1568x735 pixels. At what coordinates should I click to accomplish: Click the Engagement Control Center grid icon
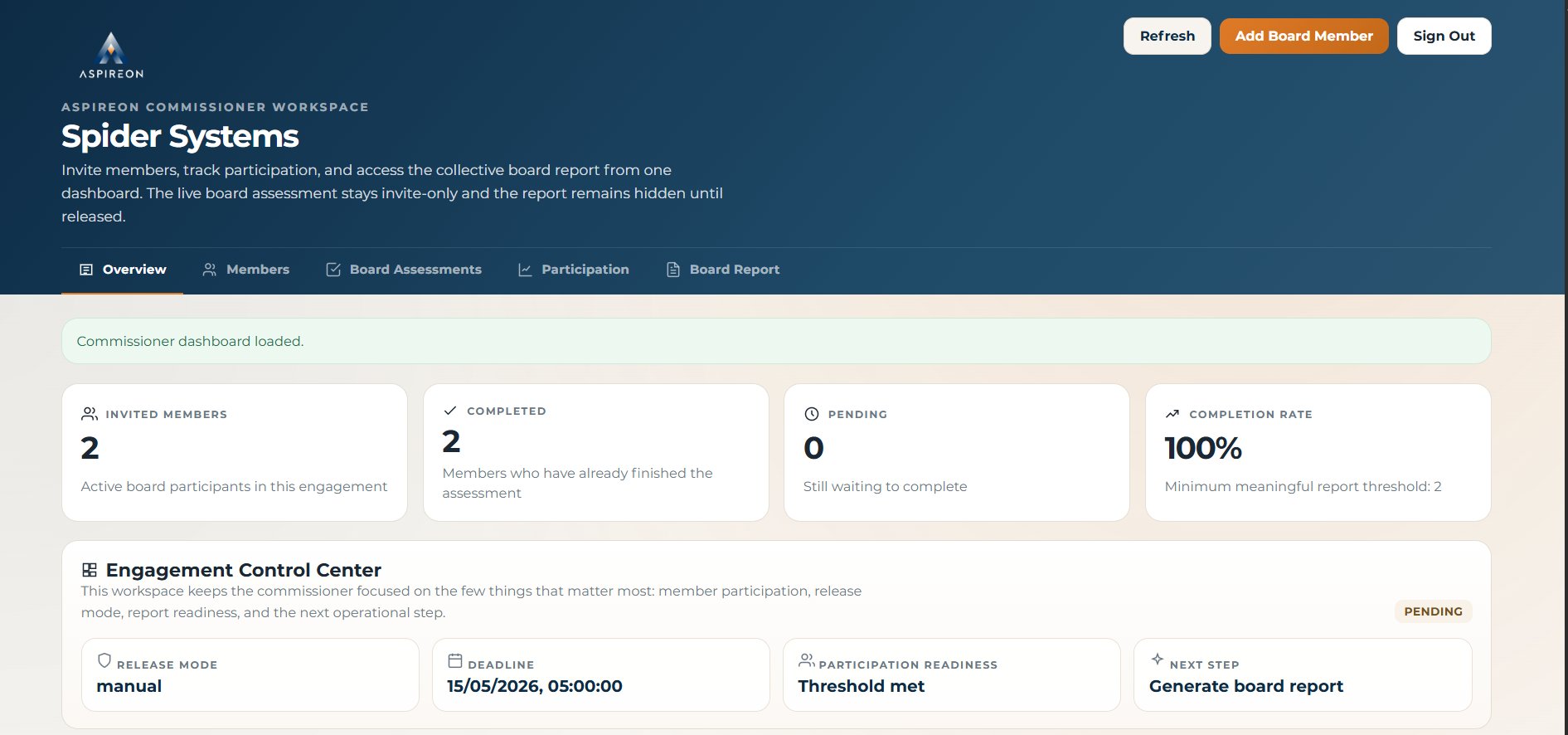(x=90, y=570)
